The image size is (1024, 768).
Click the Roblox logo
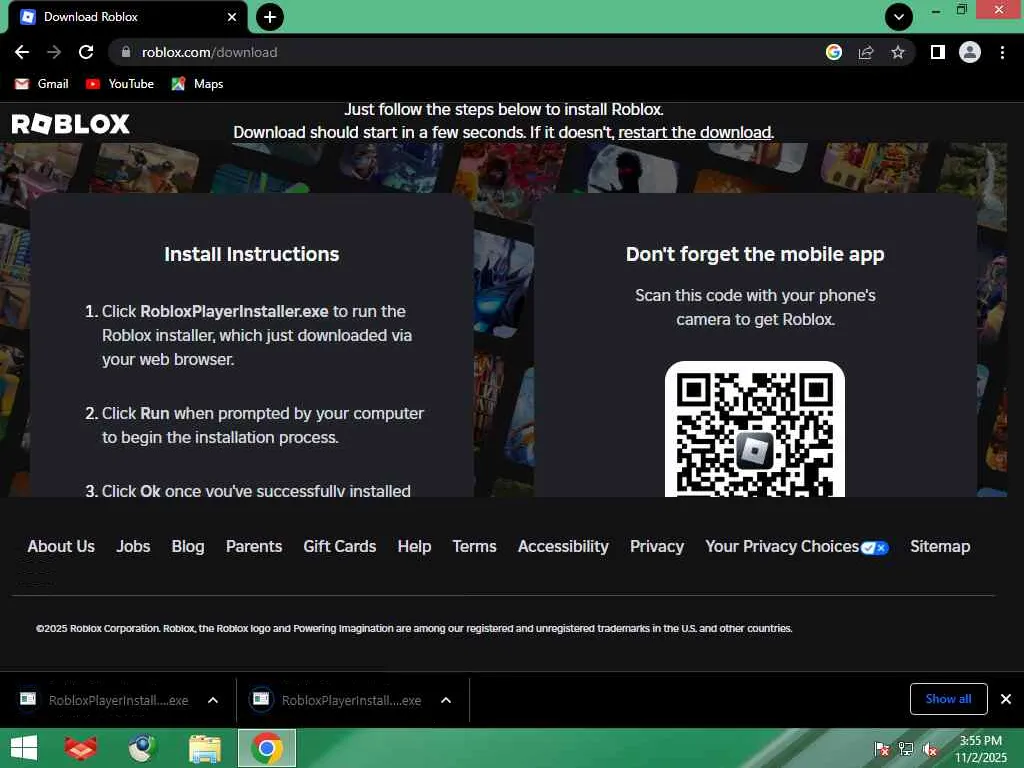point(71,124)
